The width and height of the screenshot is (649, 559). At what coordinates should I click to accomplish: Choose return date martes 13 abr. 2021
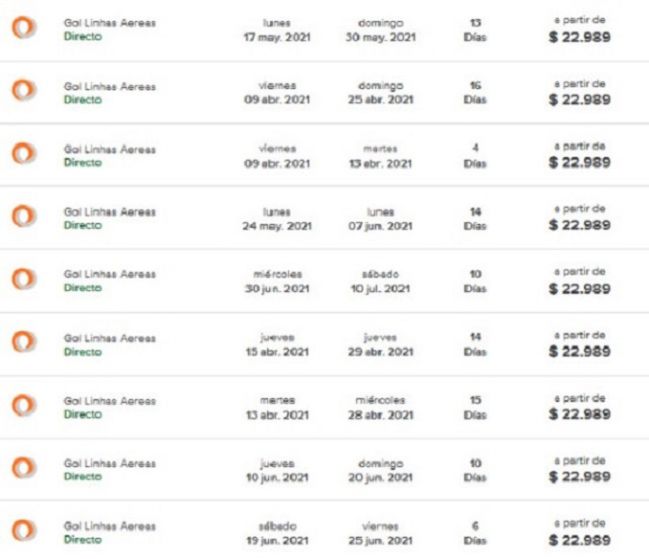click(x=380, y=156)
